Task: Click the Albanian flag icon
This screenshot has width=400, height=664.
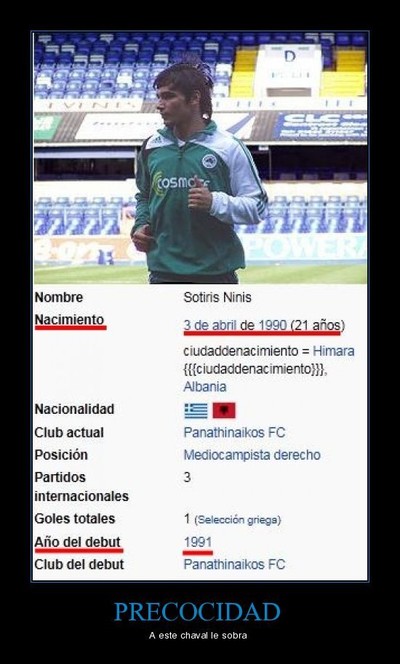Action: coord(224,410)
